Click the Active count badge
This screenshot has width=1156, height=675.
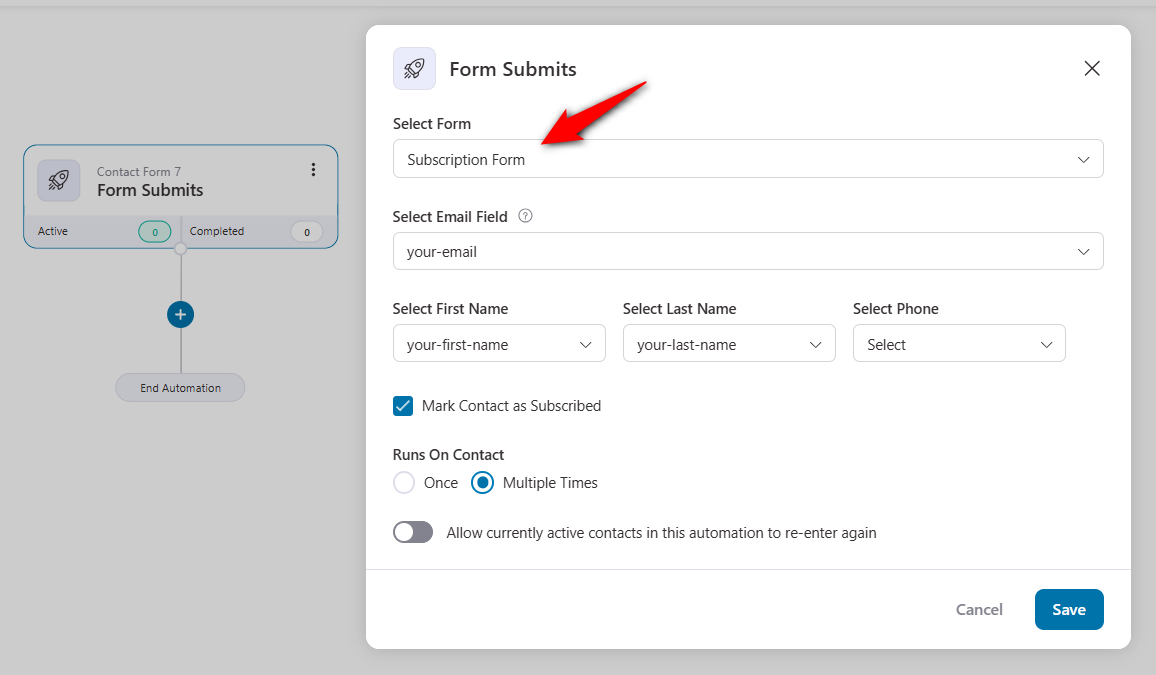point(155,231)
